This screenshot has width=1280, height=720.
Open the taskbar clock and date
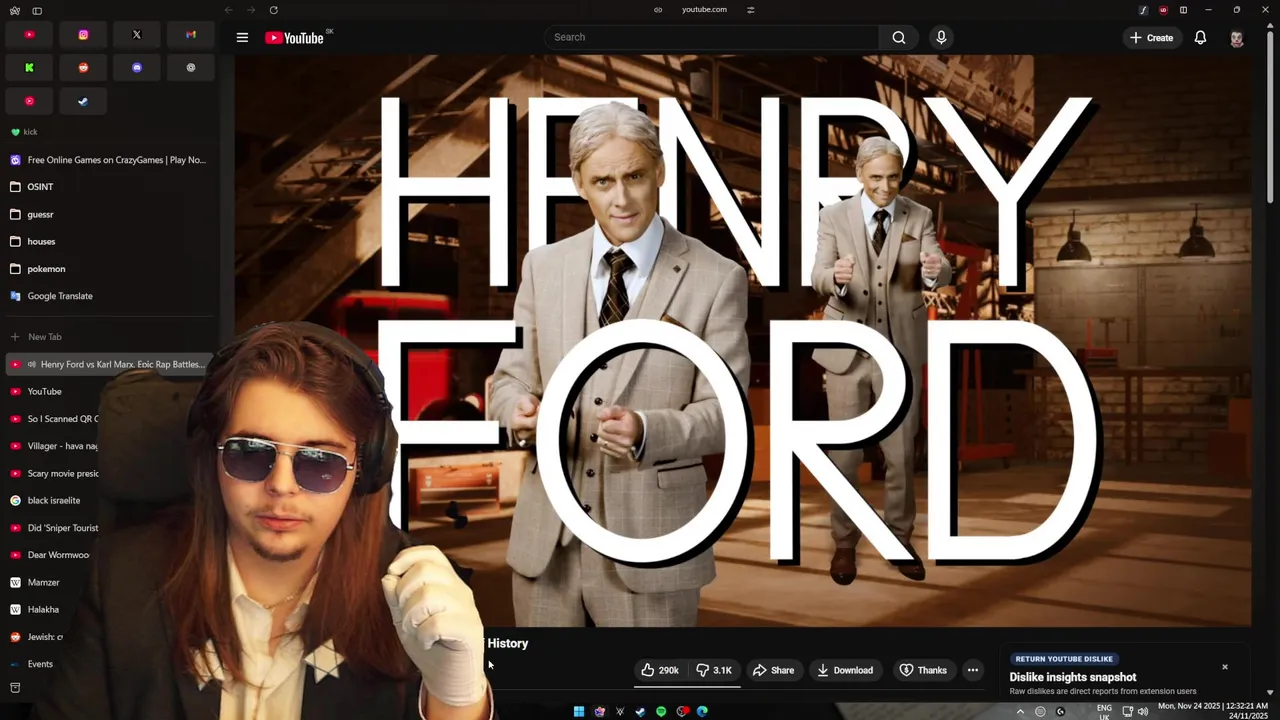tap(1213, 711)
